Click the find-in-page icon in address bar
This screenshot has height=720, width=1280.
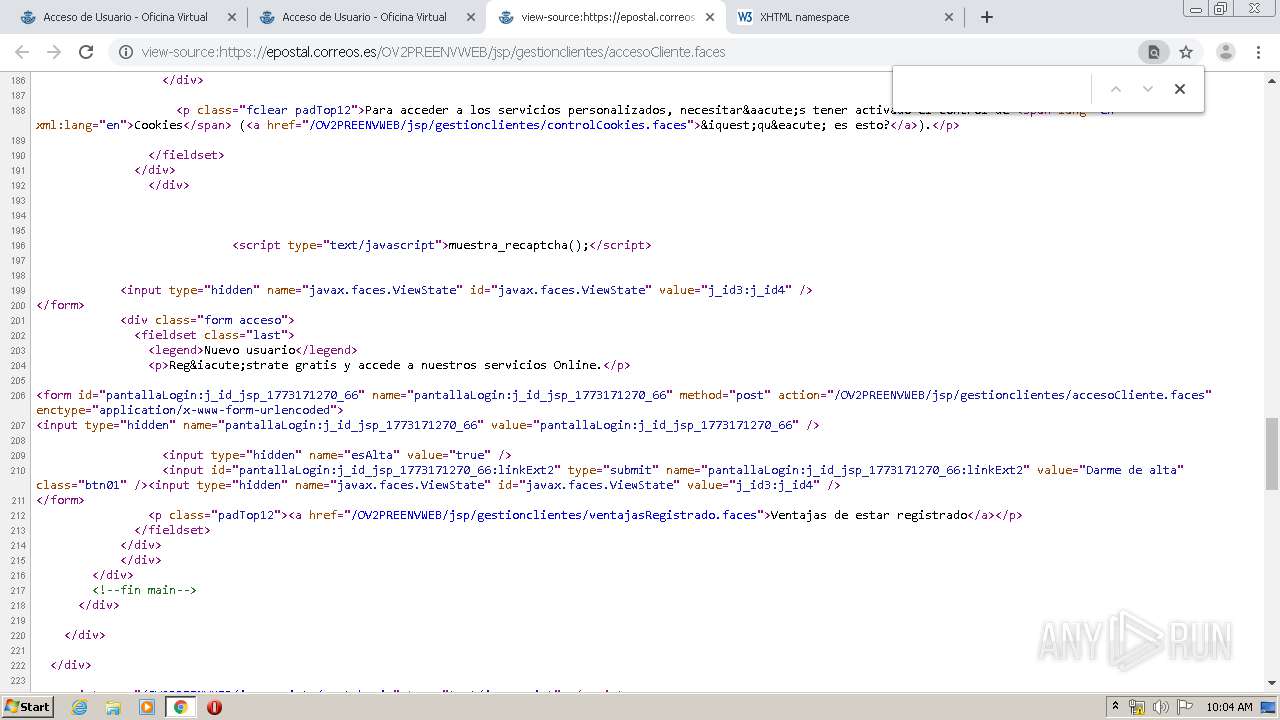point(1153,52)
